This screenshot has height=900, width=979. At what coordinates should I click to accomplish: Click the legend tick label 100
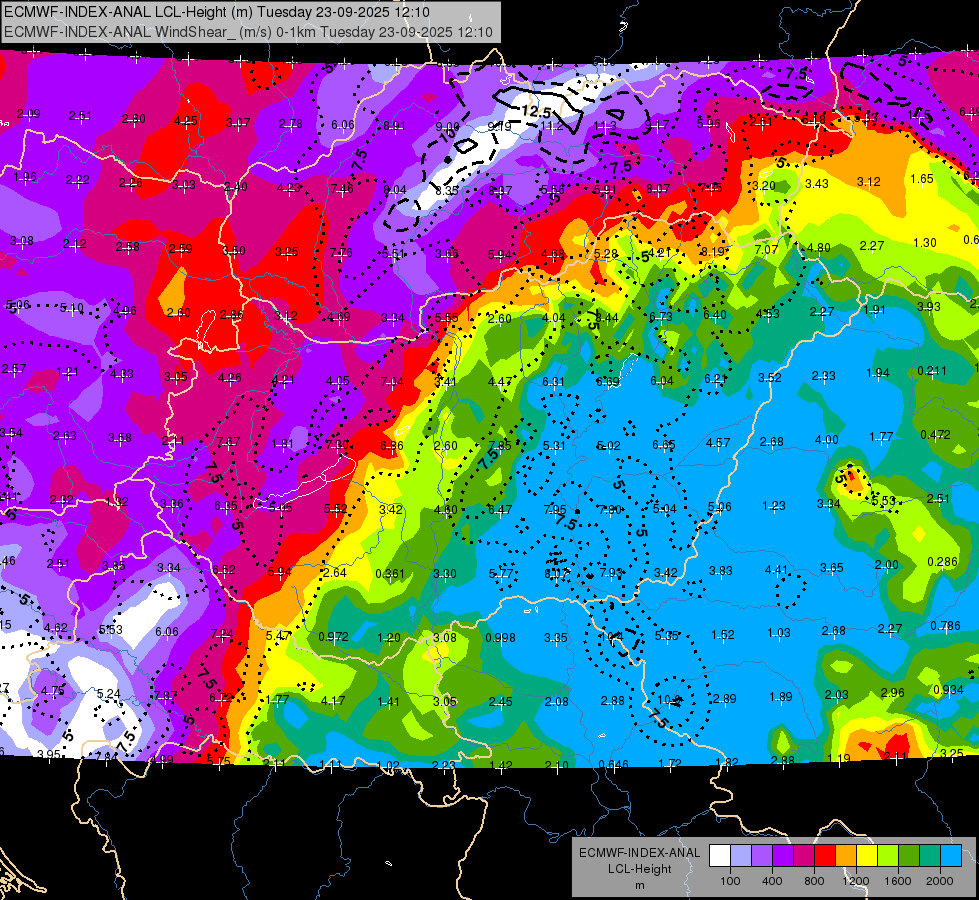(730, 881)
